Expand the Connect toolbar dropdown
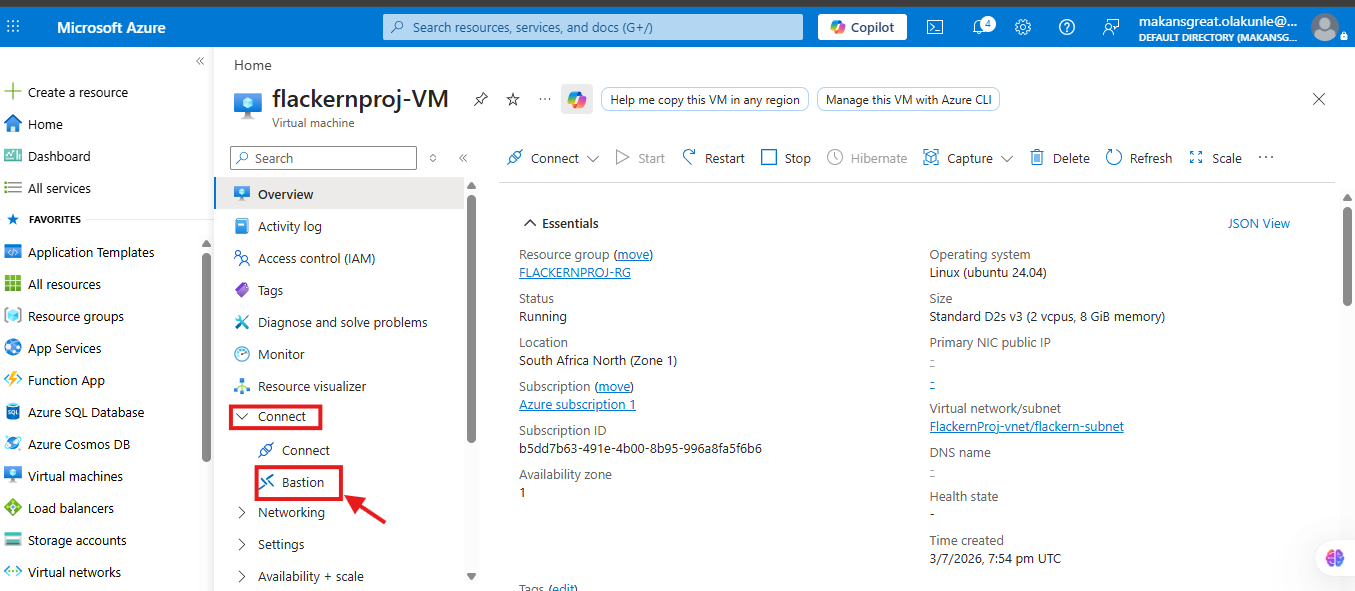Viewport: 1355px width, 591px height. click(593, 159)
